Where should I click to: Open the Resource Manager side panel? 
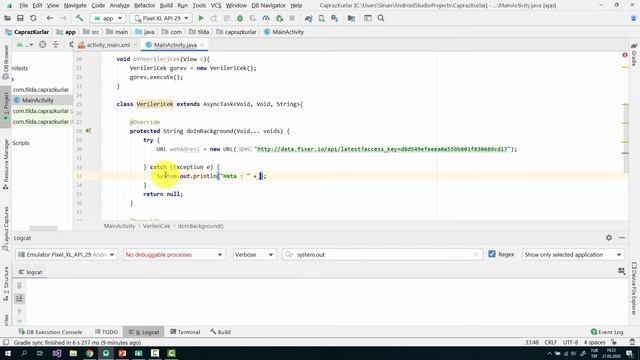[x=6, y=164]
